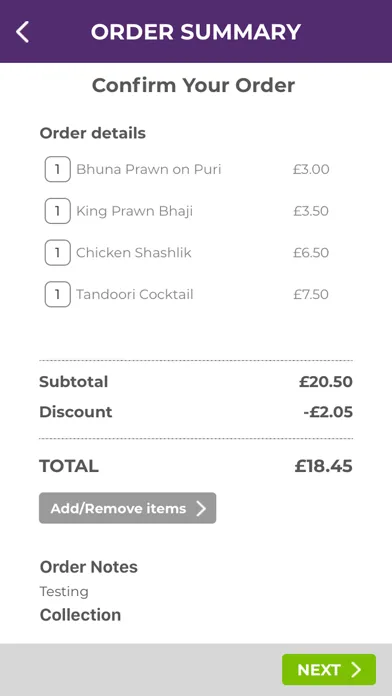
Task: Click the TOTAL amount £18.45
Action: click(324, 466)
